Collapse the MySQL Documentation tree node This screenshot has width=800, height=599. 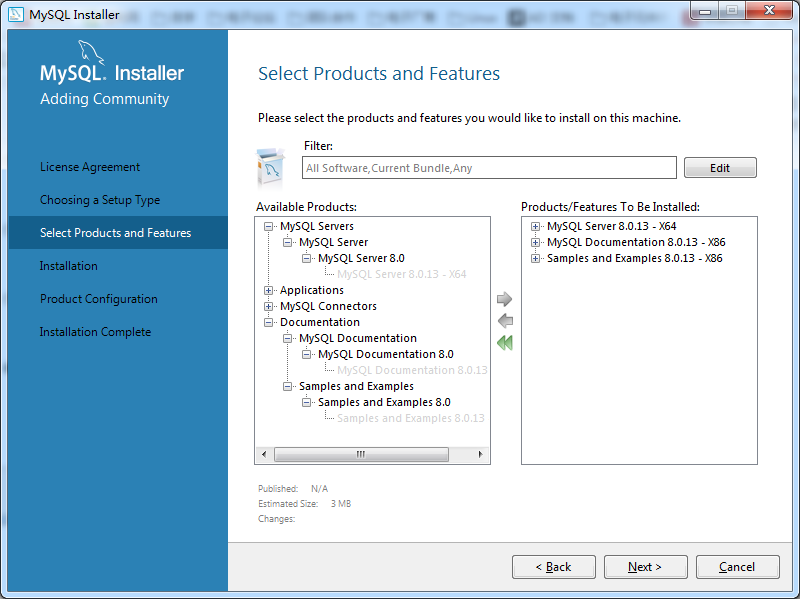pyautogui.click(x=287, y=338)
